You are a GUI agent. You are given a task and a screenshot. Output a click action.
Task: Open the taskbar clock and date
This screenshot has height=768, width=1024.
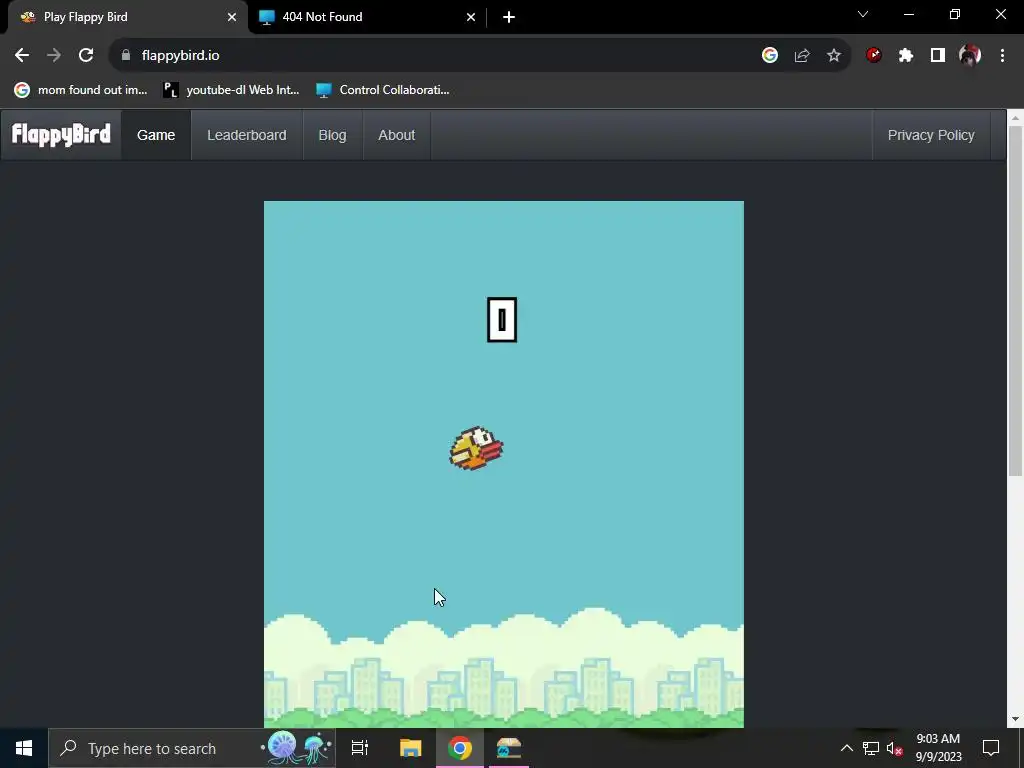[x=938, y=748]
